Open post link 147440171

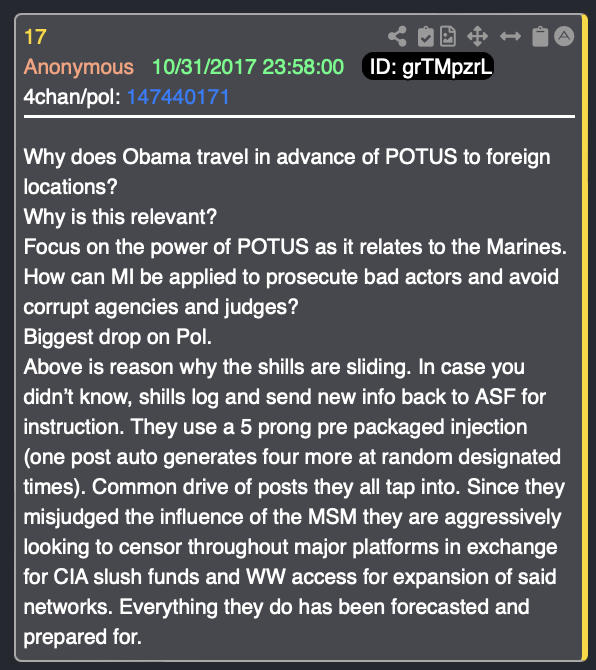178,97
